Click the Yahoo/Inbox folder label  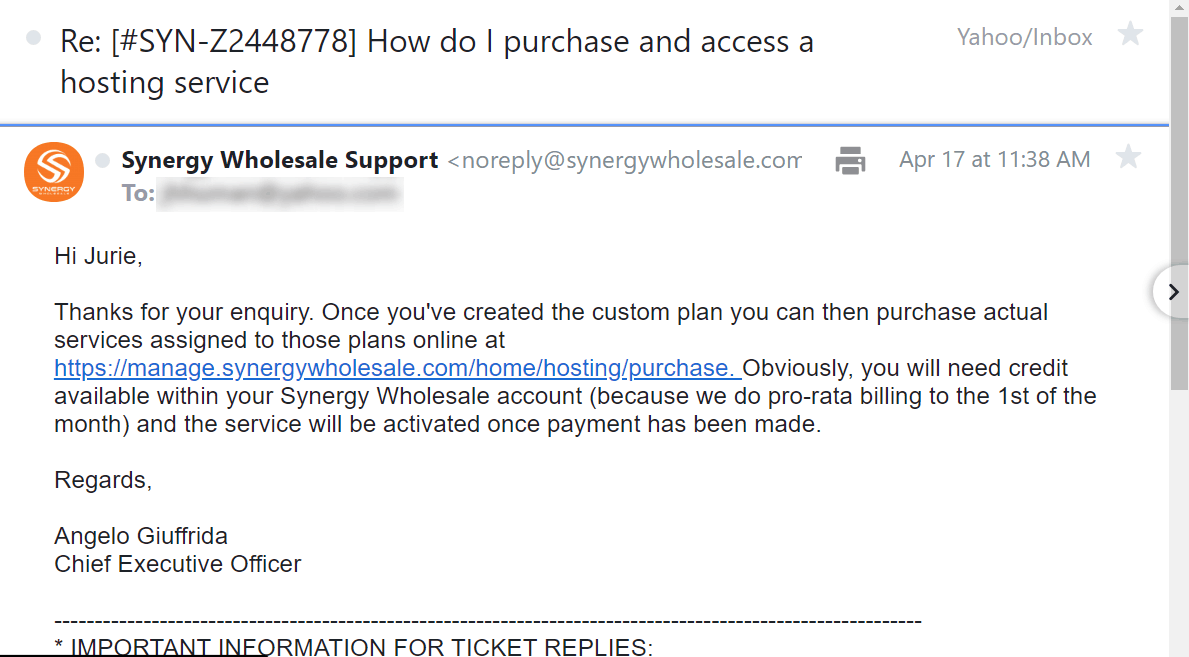click(1024, 37)
